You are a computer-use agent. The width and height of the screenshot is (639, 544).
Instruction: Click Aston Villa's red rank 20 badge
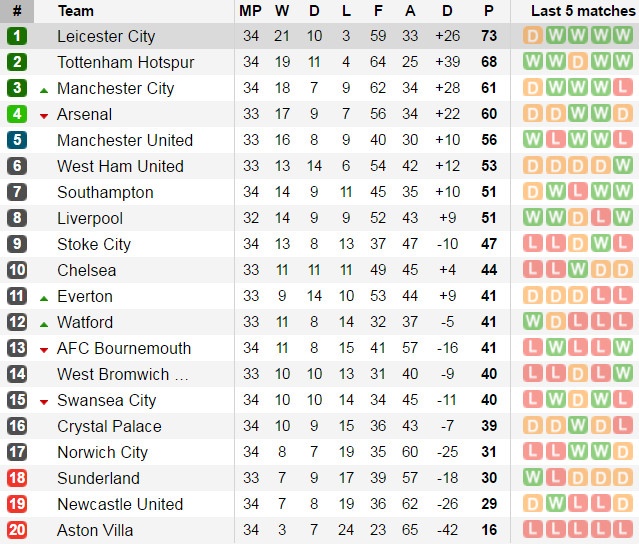(17, 530)
